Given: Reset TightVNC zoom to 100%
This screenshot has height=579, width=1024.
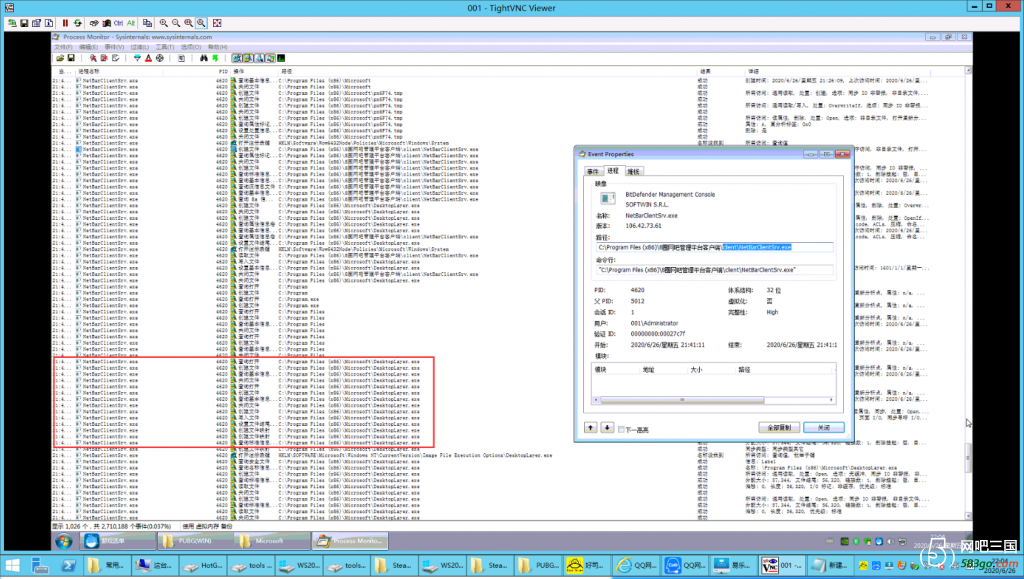Looking at the screenshot, I should coord(188,23).
